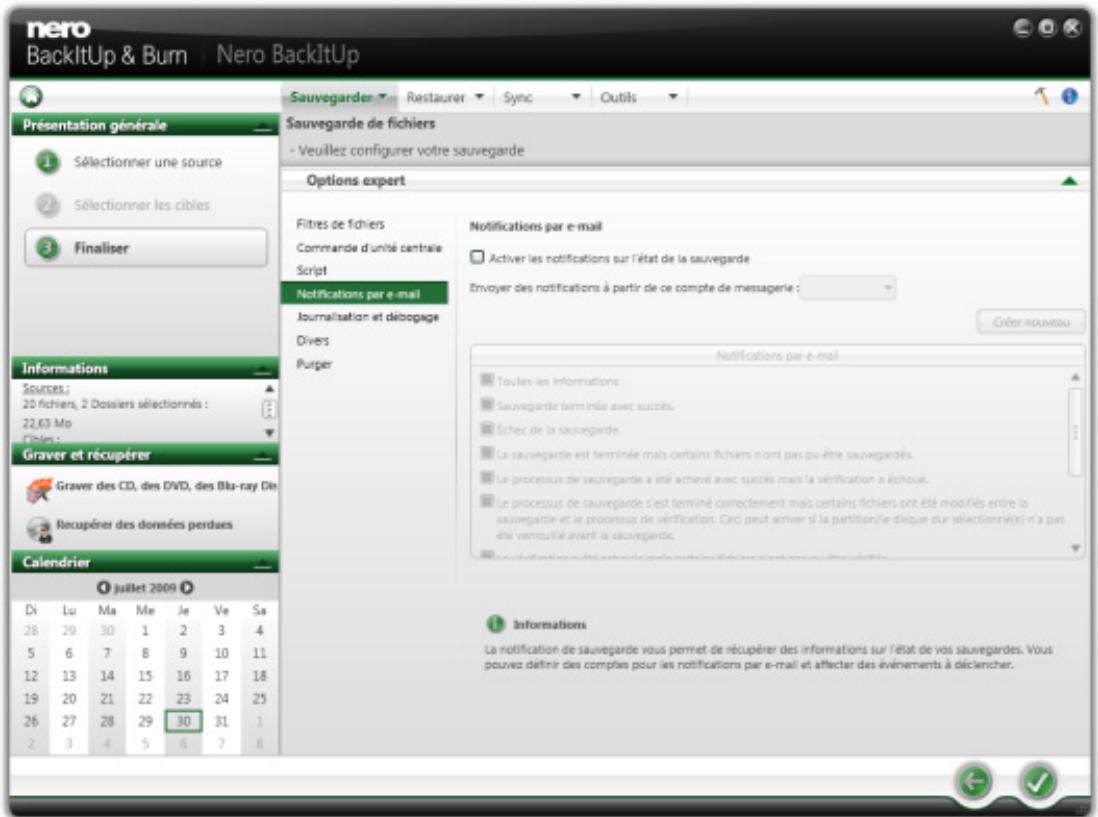Click the Recupérer des données icon
The width and height of the screenshot is (1098, 817).
pos(39,529)
